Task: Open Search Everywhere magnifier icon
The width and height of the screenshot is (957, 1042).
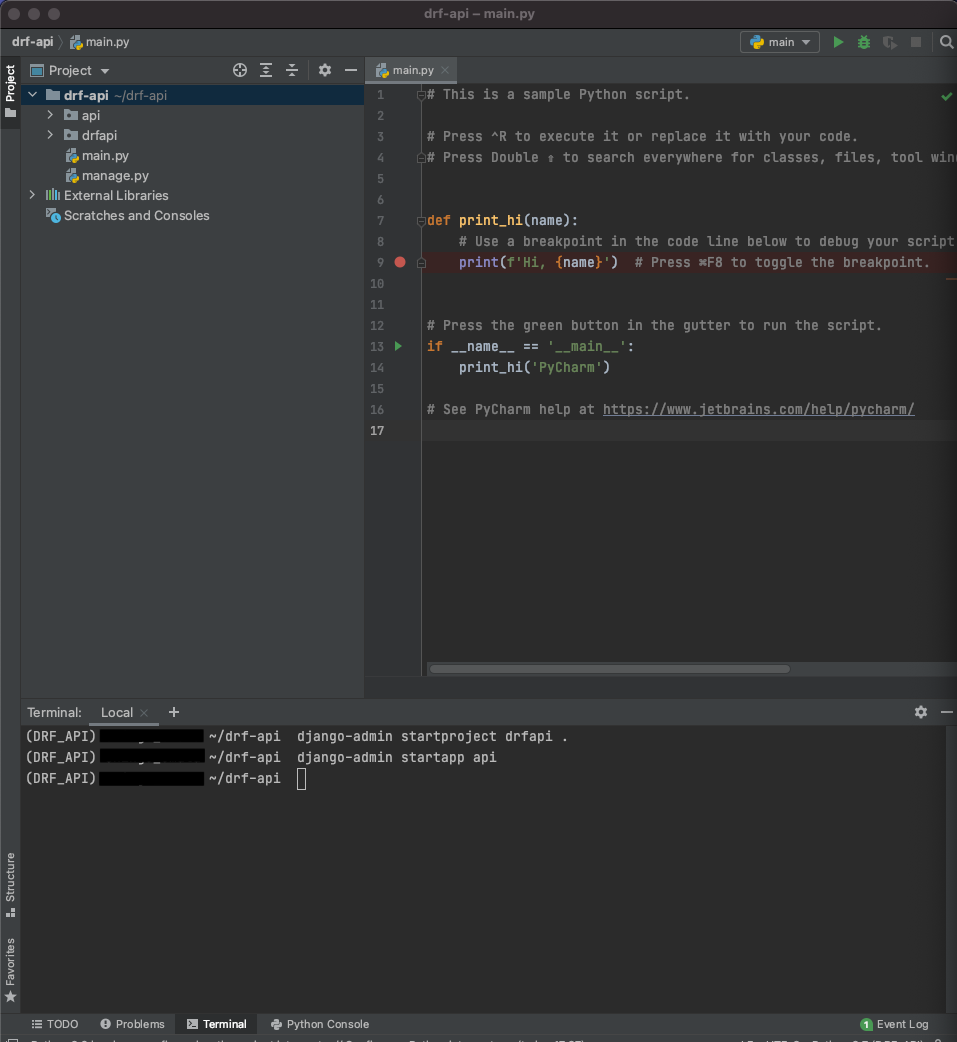Action: (946, 42)
